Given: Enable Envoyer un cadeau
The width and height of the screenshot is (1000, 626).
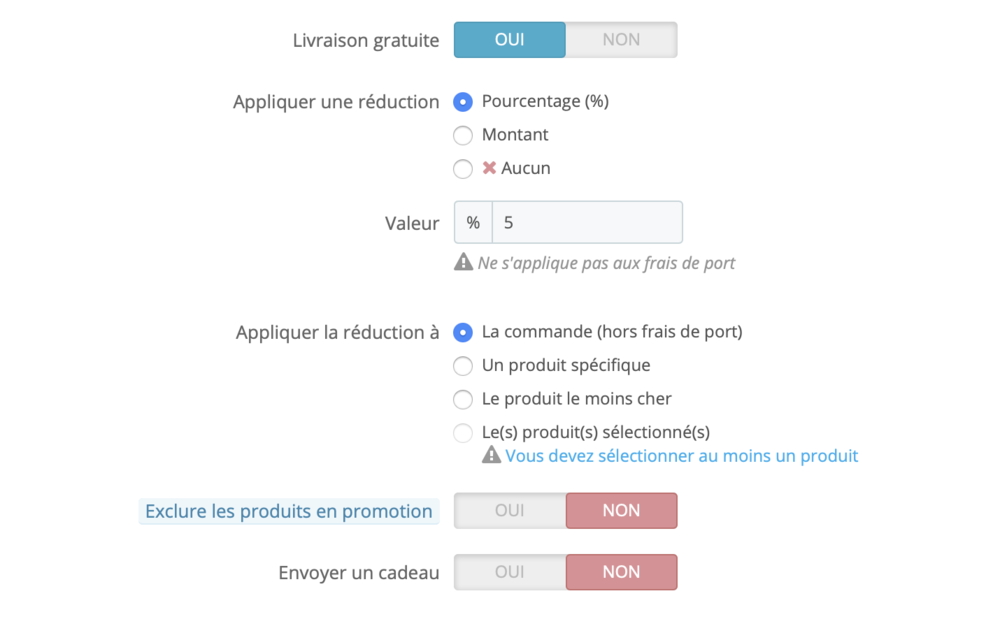Looking at the screenshot, I should point(509,572).
